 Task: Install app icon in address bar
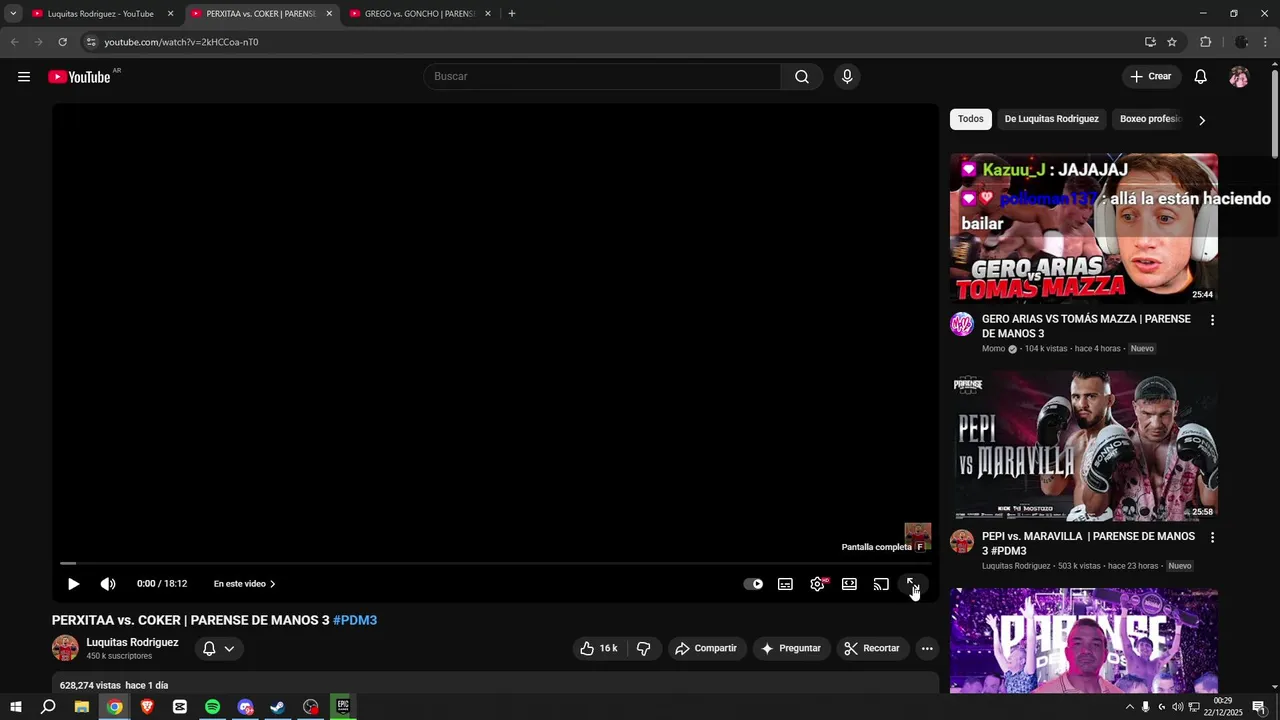pyautogui.click(x=1150, y=42)
